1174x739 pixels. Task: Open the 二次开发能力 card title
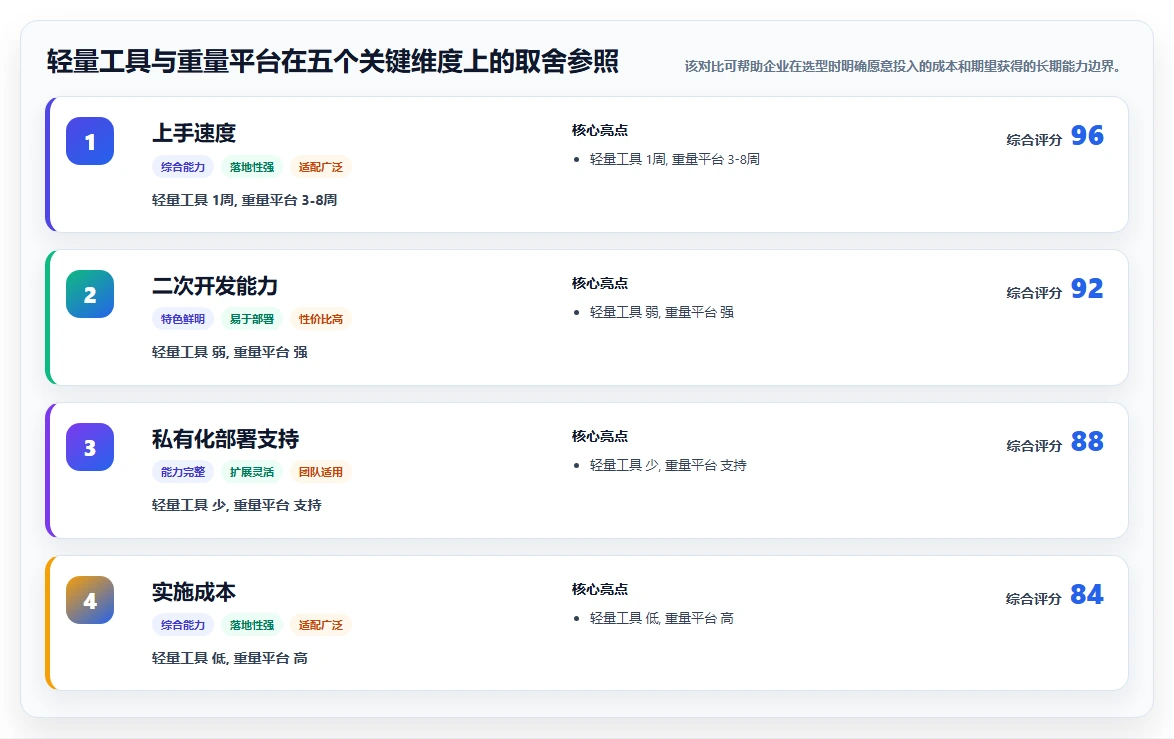[x=215, y=286]
